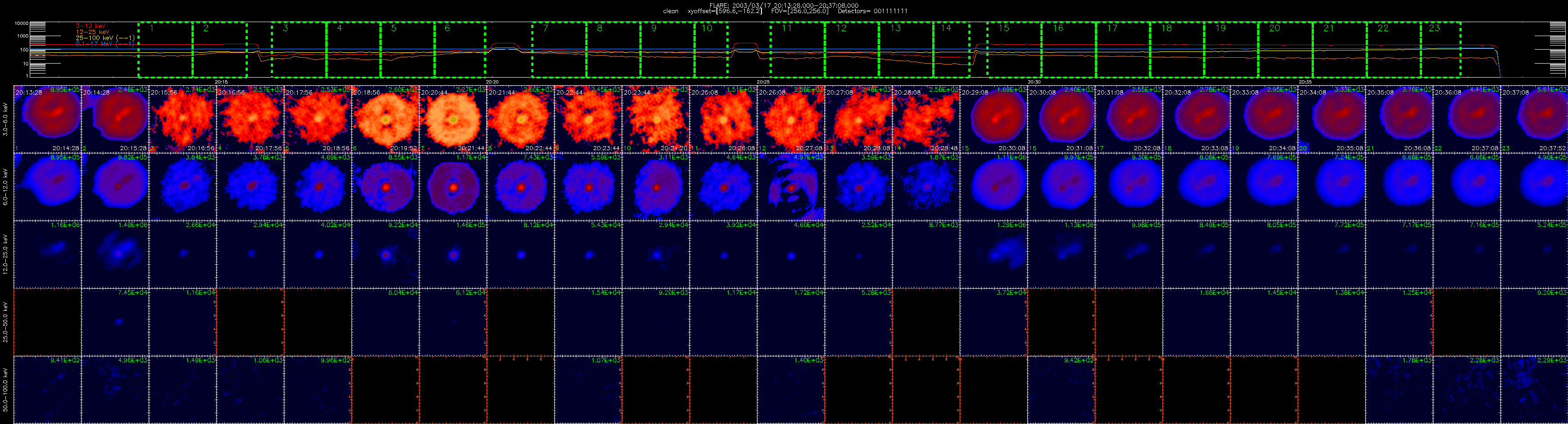View the 12.0-25.0 keV image with peak 1.46E+05
Image resolution: width=1568 pixels, height=424 pixels.
(x=453, y=254)
